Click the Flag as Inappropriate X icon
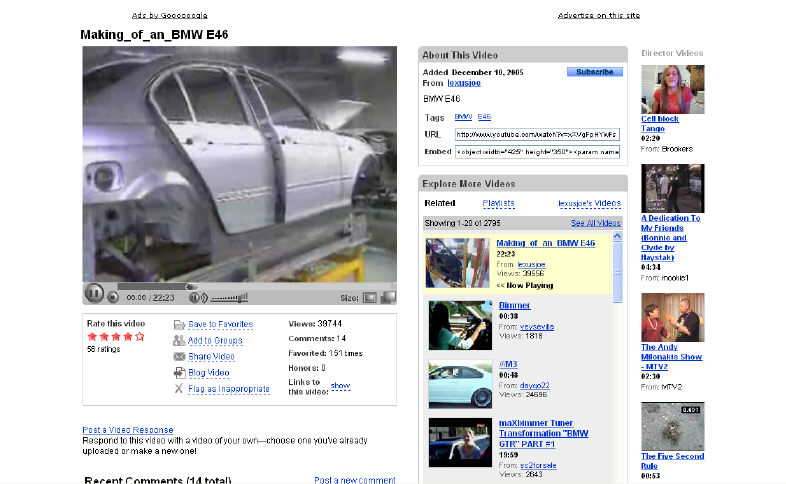Screen dimensions: 786x484 pyautogui.click(x=179, y=389)
